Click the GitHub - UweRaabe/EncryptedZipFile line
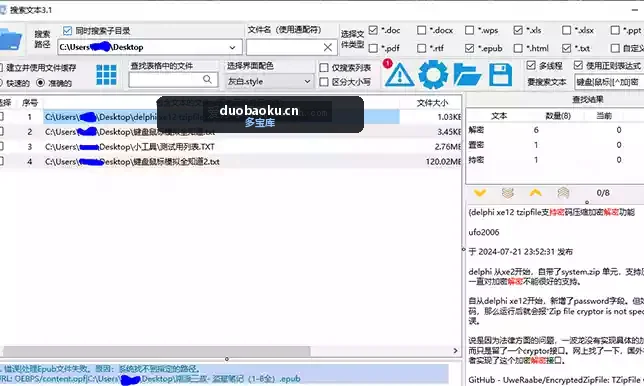Image resolution: width=644 pixels, height=386 pixels. (555, 380)
